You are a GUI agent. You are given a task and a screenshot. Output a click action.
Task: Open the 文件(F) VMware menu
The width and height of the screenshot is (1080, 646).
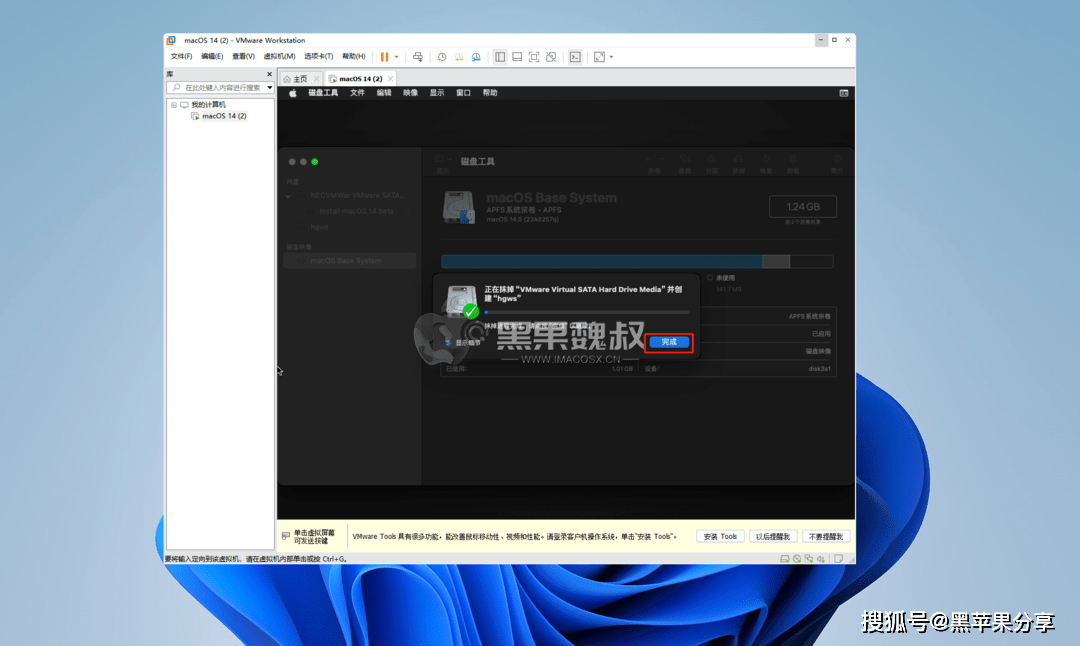[x=181, y=56]
